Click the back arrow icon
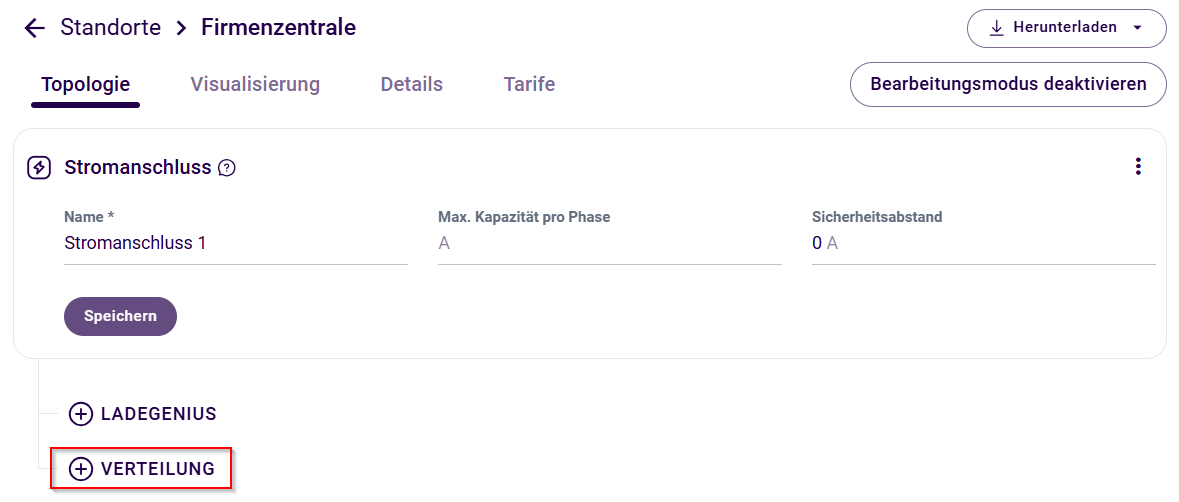 coord(35,28)
